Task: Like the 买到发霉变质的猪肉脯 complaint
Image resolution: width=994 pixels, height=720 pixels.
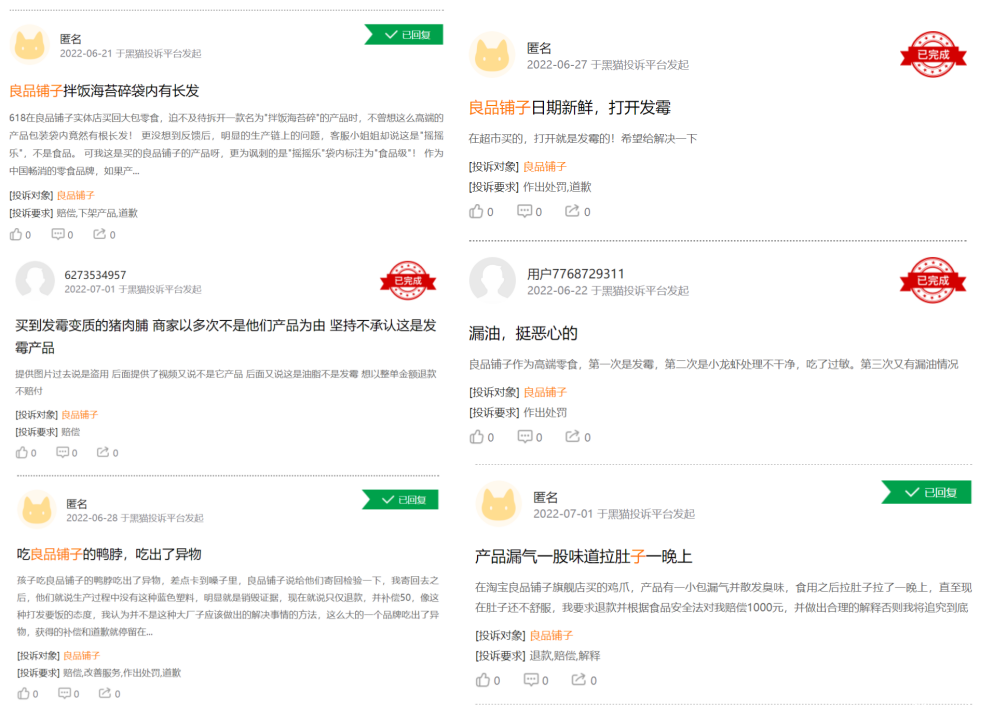Action: point(26,453)
